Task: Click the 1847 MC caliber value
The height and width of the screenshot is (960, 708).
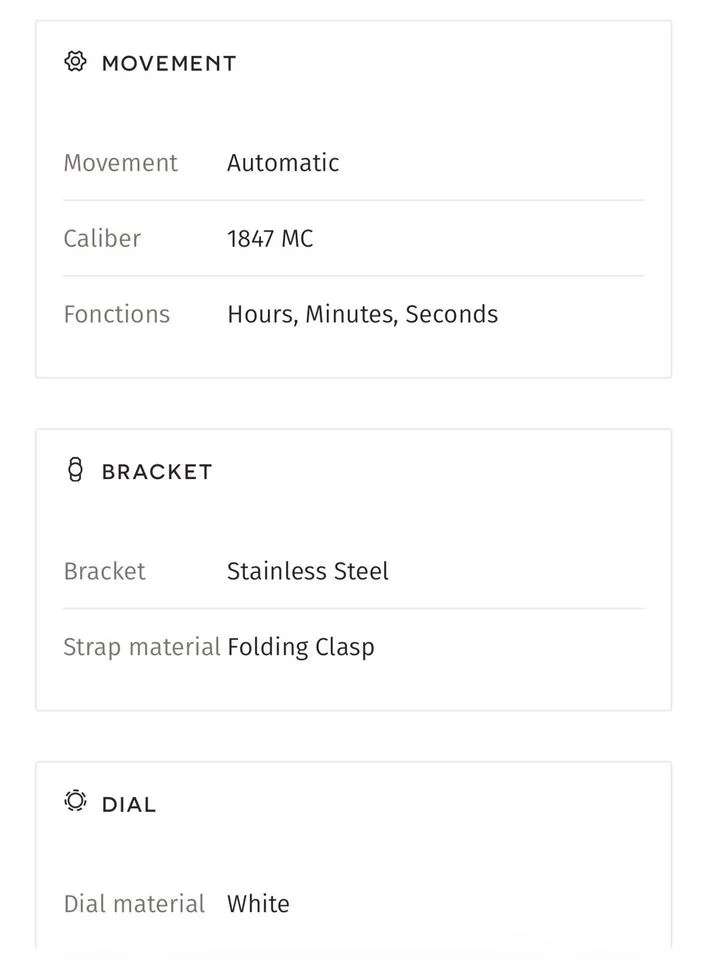Action: pyautogui.click(x=270, y=239)
